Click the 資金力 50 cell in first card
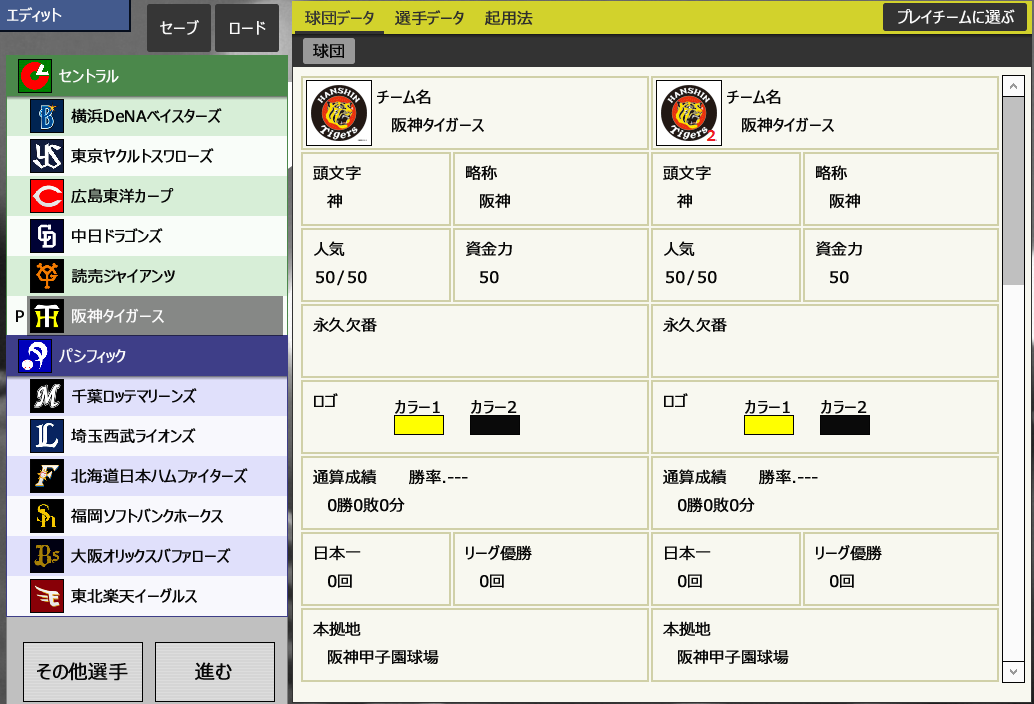 [551, 264]
